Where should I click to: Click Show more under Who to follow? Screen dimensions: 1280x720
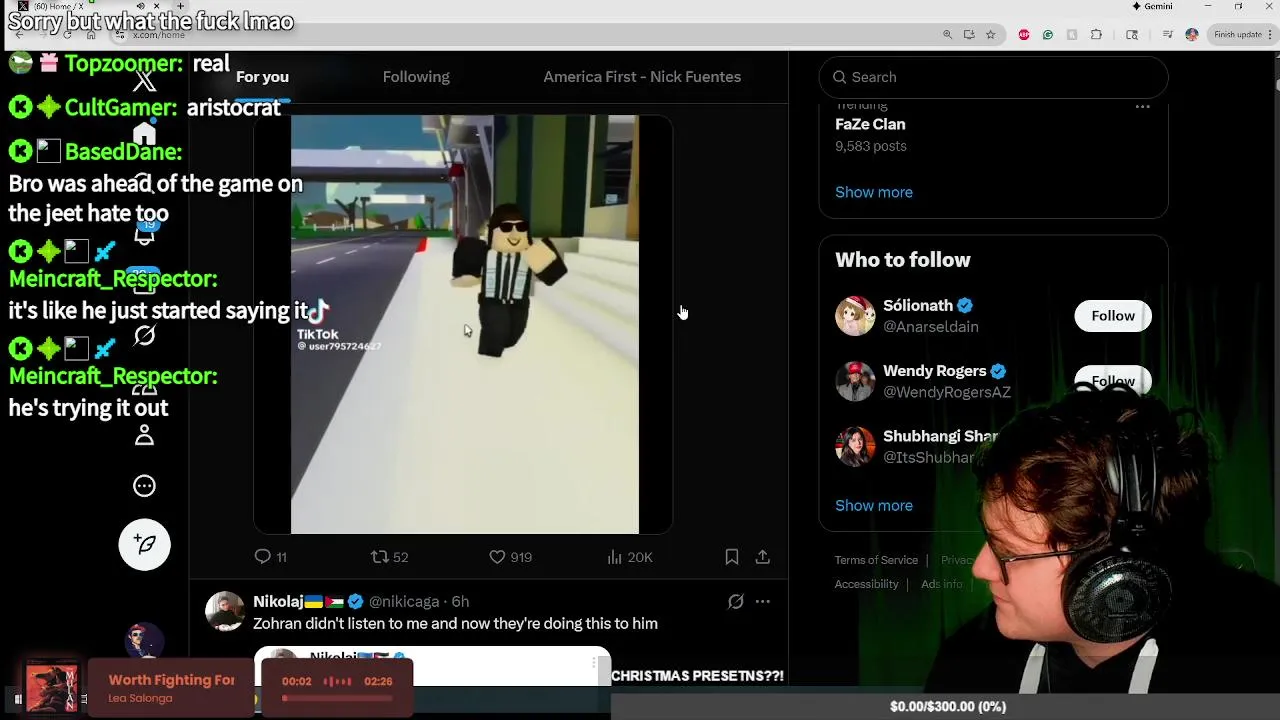(x=874, y=505)
